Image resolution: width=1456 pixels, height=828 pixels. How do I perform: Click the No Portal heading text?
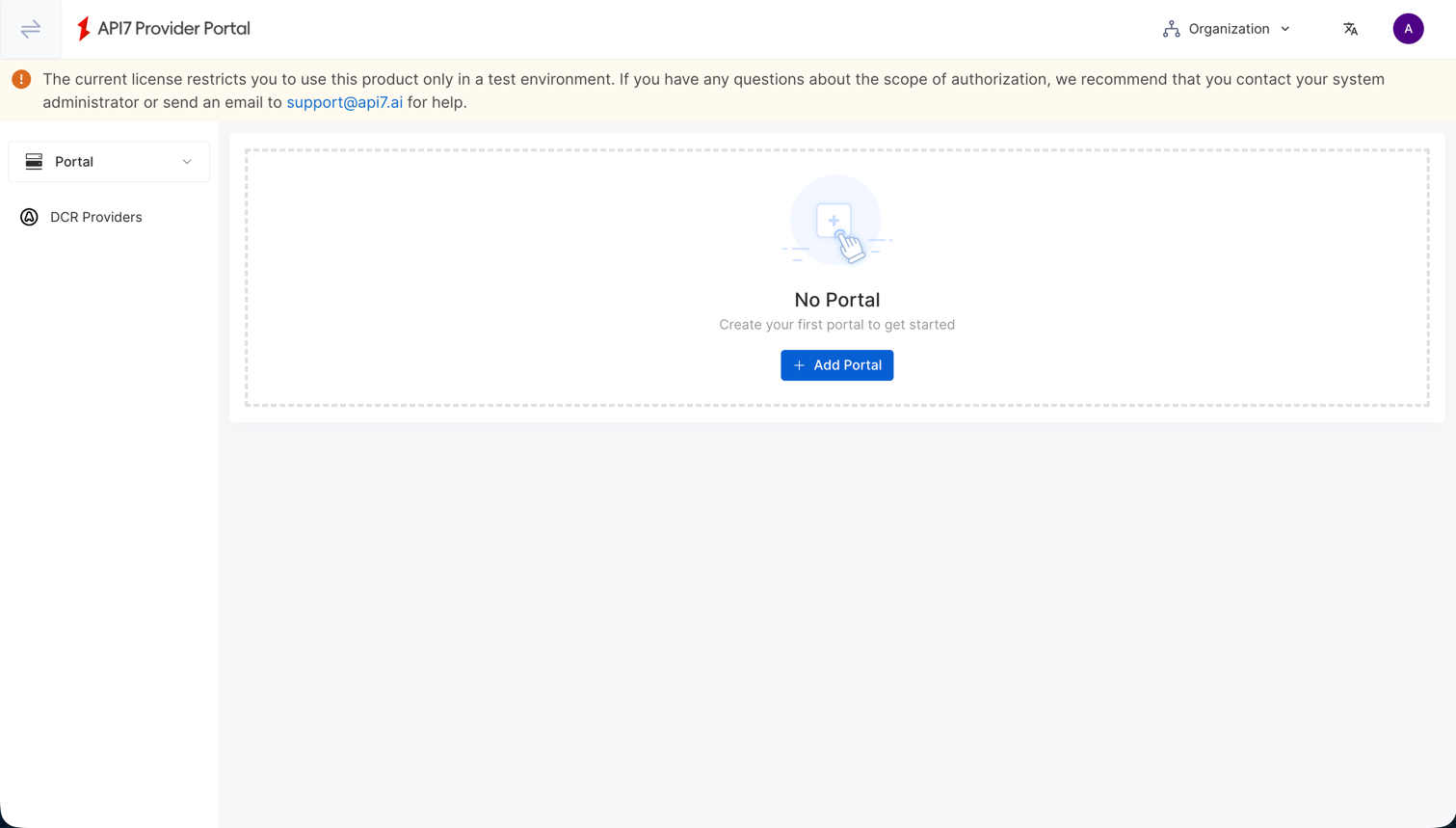[x=836, y=300]
